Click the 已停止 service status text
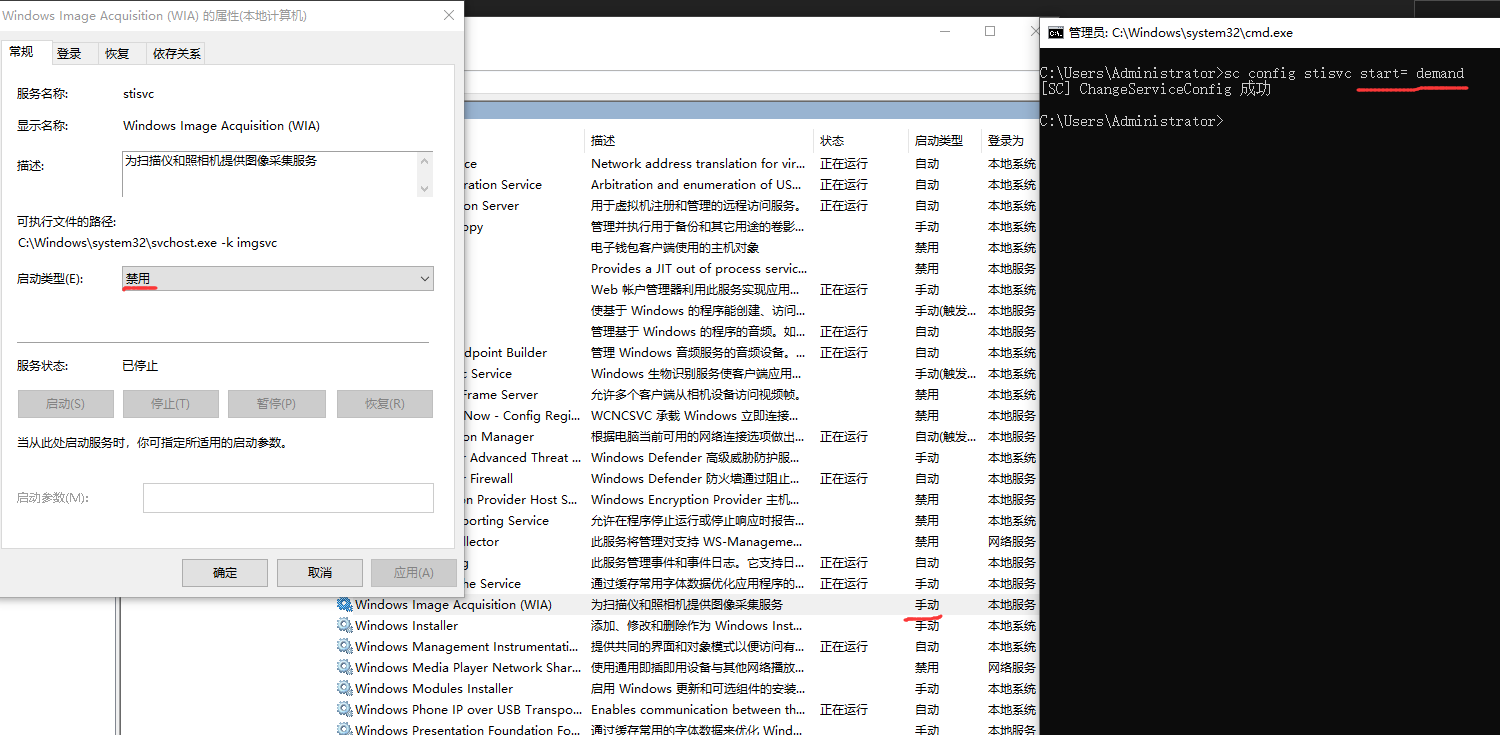The height and width of the screenshot is (735, 1500). click(x=140, y=366)
